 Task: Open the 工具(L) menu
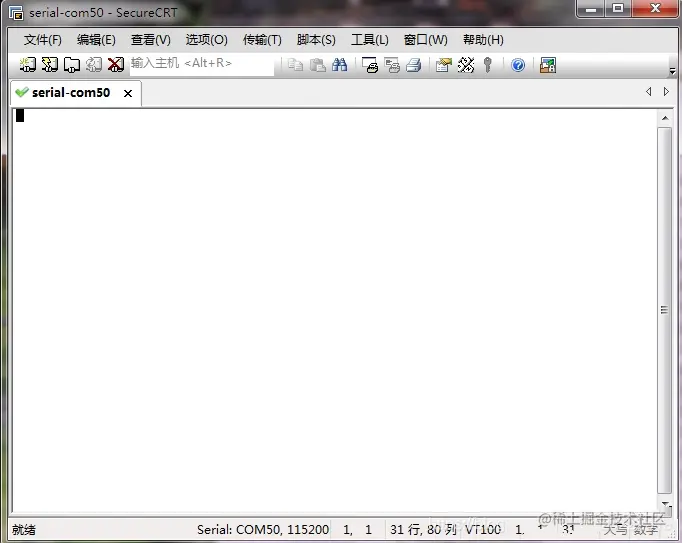tap(370, 40)
